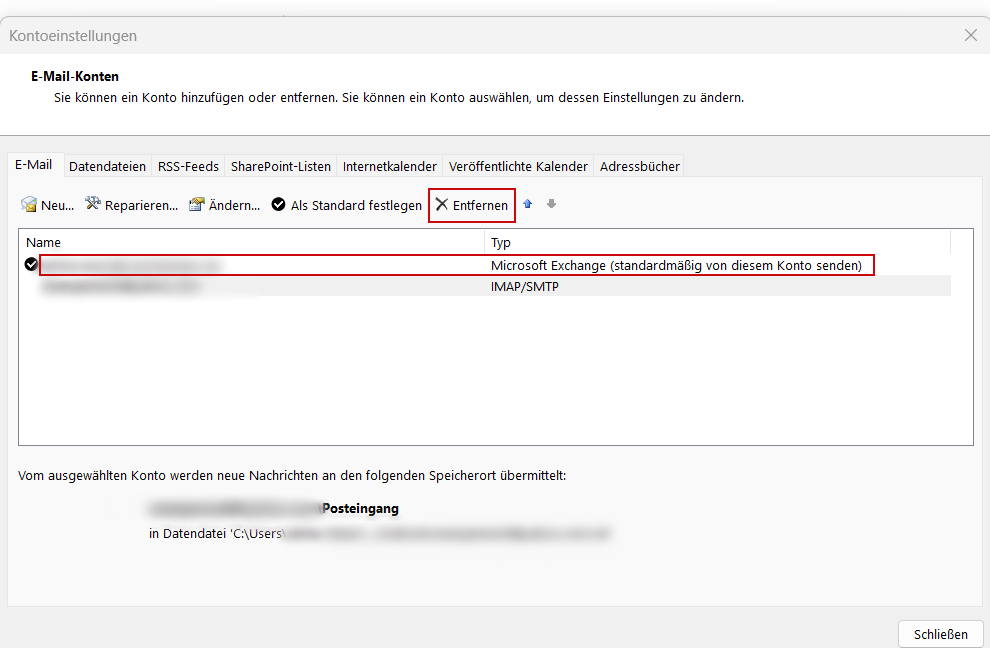The height and width of the screenshot is (660, 990).
Task: Select the SharePoint-Listen tab
Action: point(281,166)
